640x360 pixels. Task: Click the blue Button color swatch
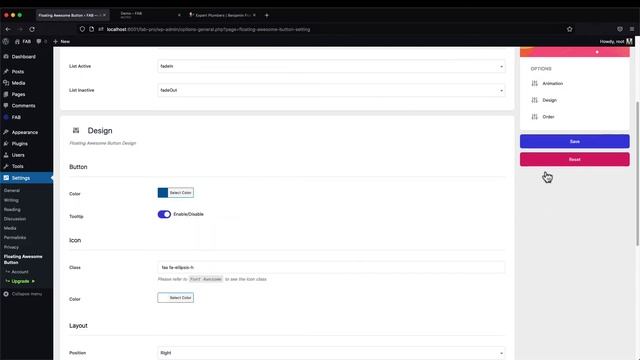pos(163,193)
